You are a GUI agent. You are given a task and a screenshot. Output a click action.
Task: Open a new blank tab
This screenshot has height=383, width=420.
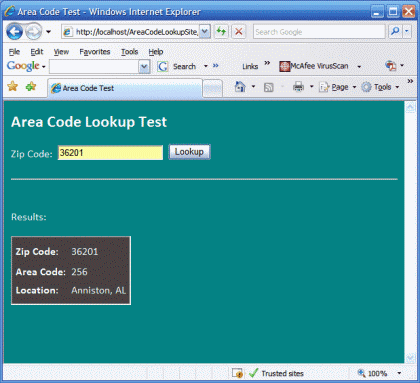[212, 88]
